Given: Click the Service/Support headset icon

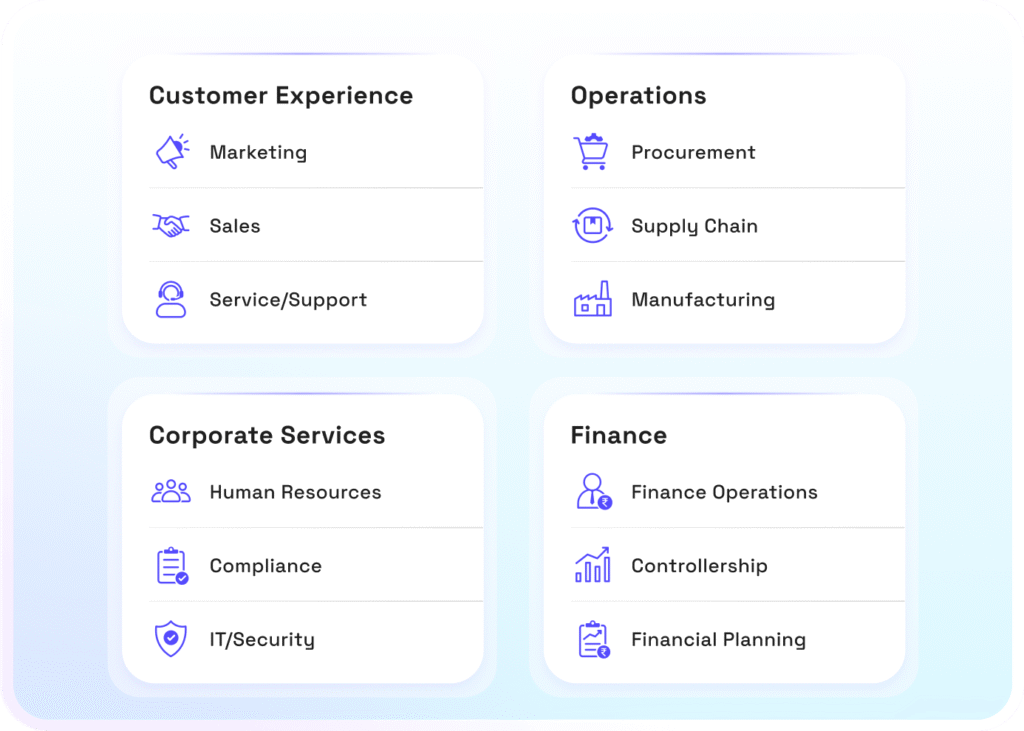Looking at the screenshot, I should coord(171,299).
